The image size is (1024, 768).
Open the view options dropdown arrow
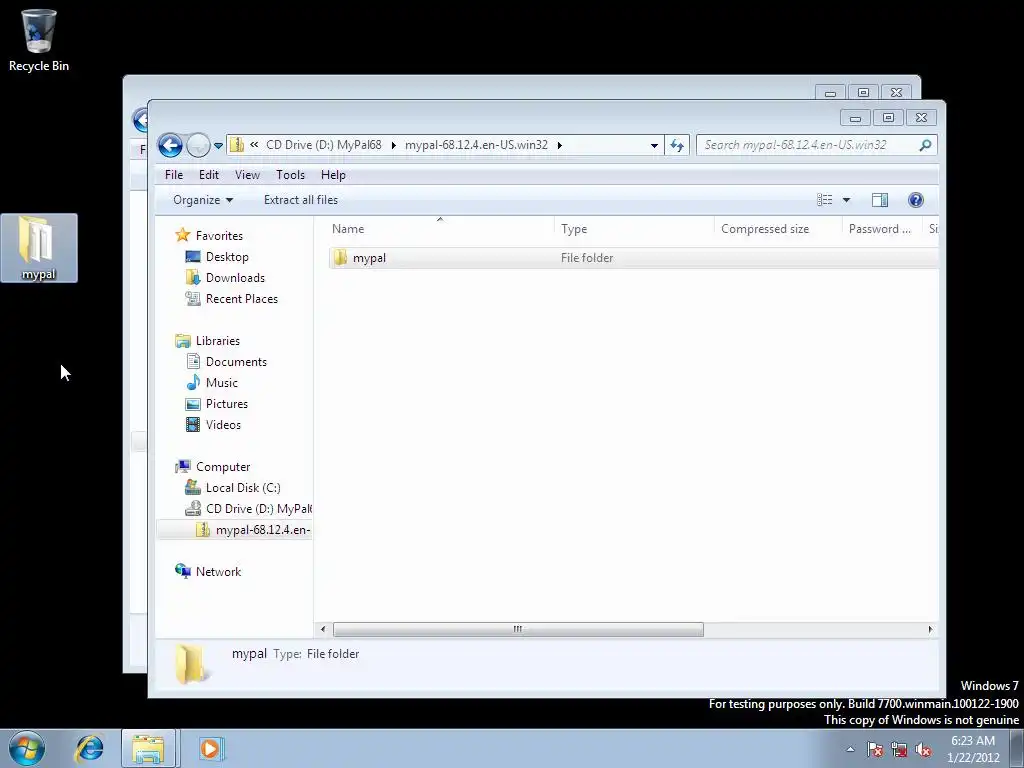point(846,200)
